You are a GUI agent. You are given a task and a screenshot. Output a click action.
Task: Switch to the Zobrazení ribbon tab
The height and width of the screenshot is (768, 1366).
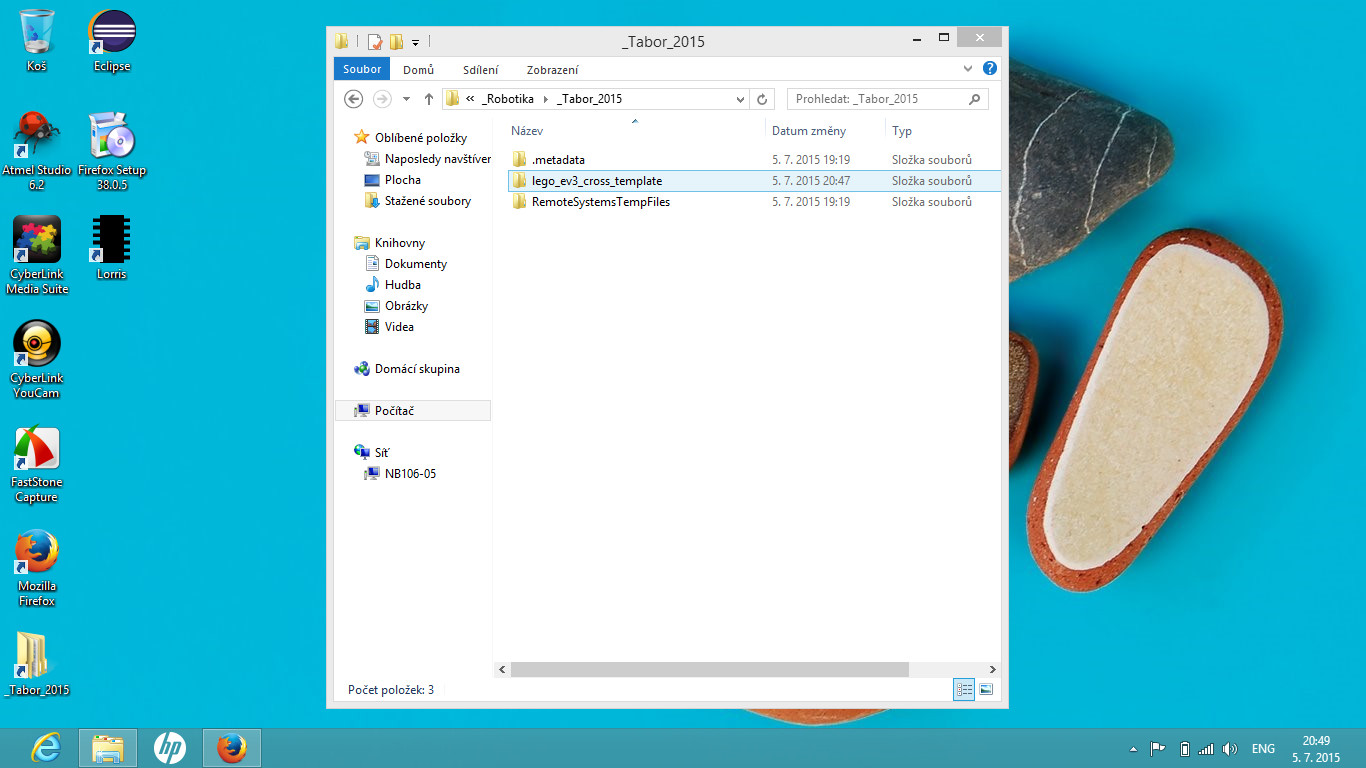pyautogui.click(x=552, y=70)
